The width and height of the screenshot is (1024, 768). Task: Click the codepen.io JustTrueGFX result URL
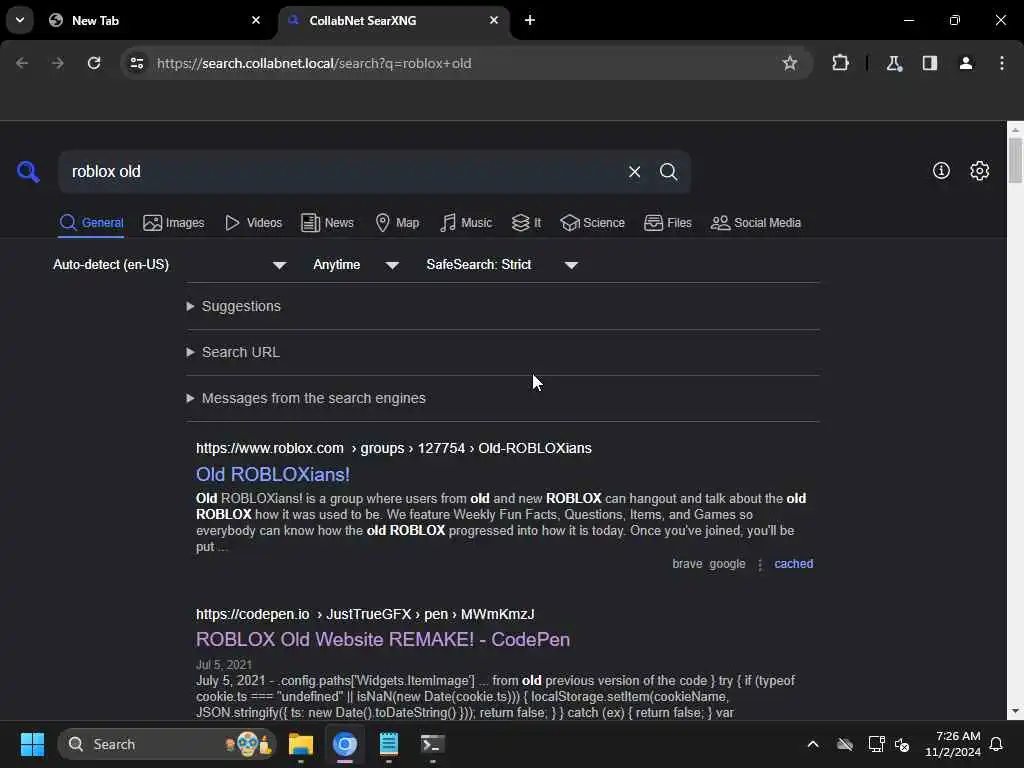coord(365,614)
